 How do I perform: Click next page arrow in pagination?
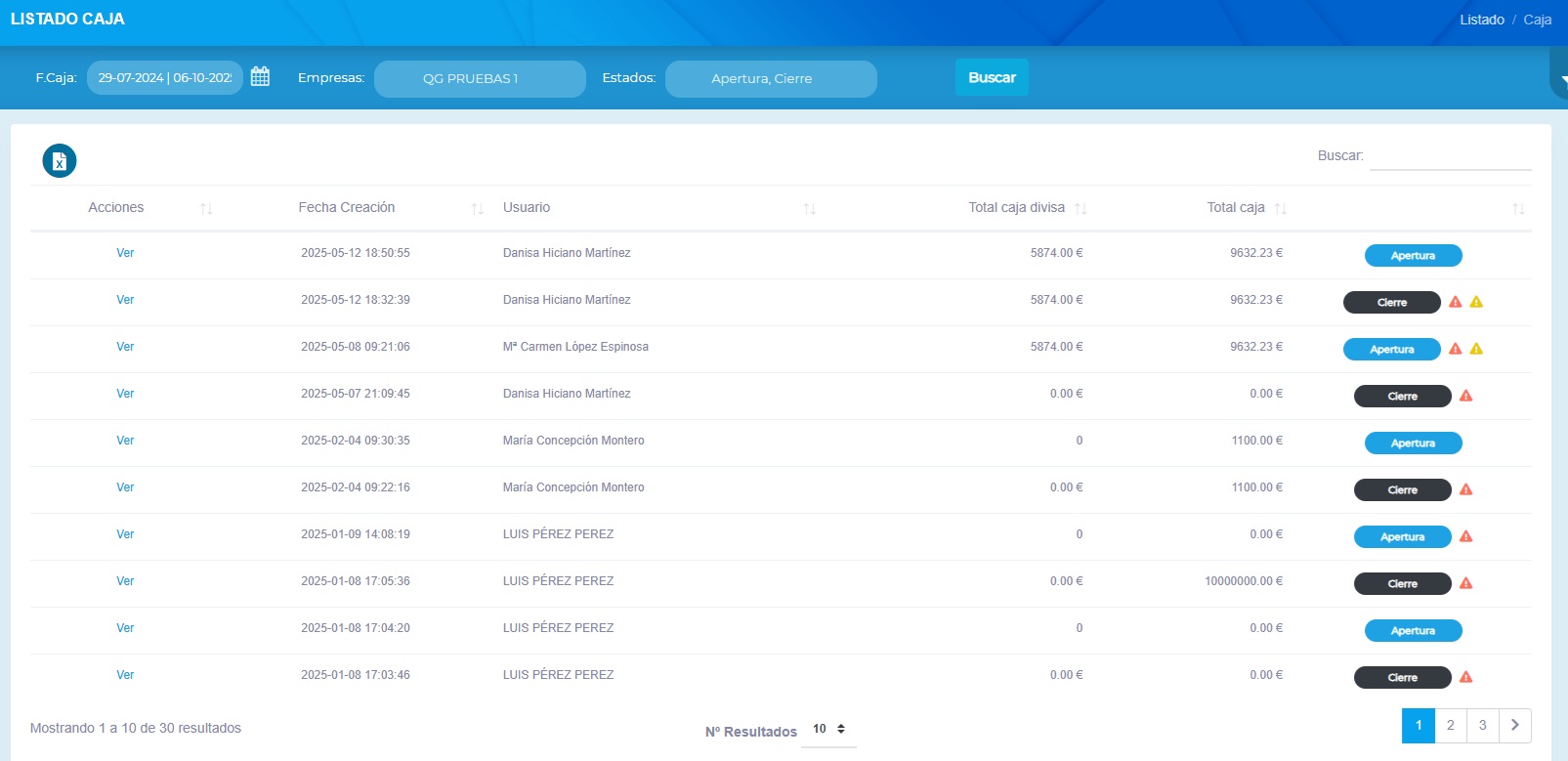click(x=1514, y=725)
